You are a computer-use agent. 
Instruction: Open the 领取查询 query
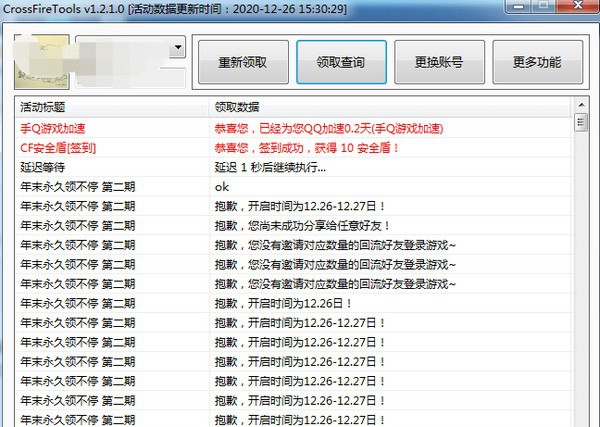[341, 62]
